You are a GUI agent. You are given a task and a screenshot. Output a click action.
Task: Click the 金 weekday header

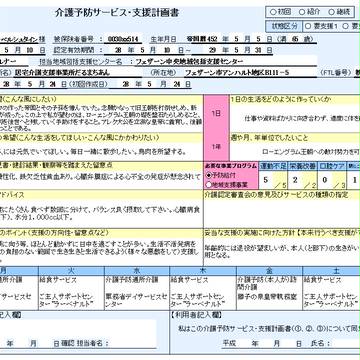tap(269, 270)
